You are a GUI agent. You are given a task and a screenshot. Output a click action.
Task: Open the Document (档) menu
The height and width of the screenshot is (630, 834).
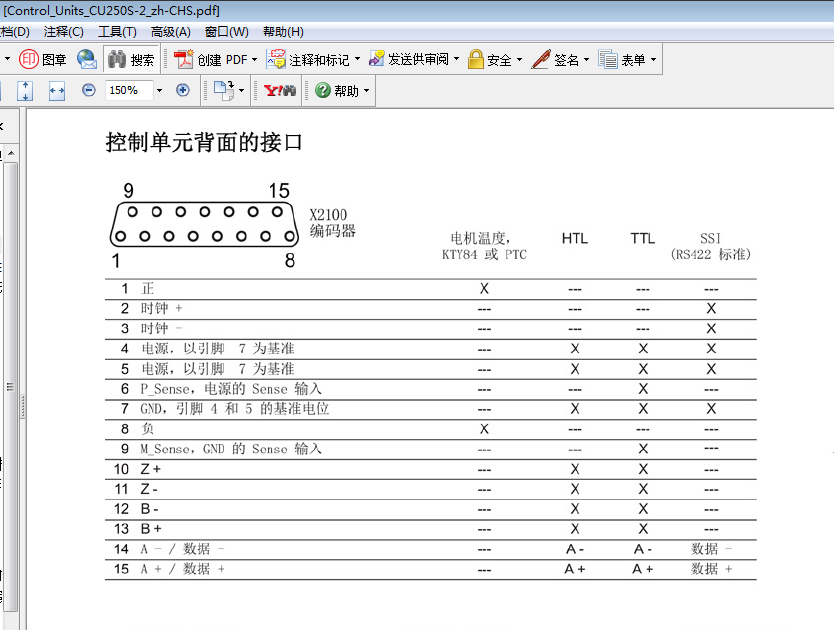pyautogui.click(x=14, y=32)
